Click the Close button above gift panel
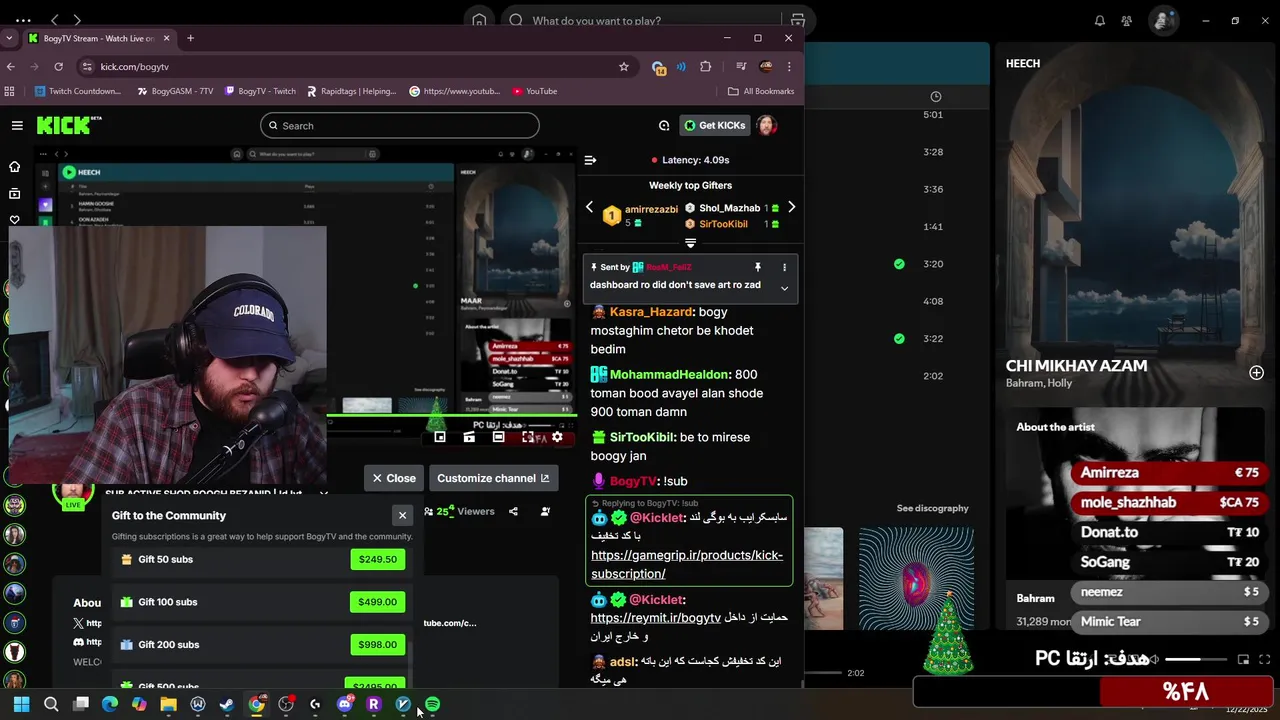The image size is (1280, 720). [x=394, y=478]
